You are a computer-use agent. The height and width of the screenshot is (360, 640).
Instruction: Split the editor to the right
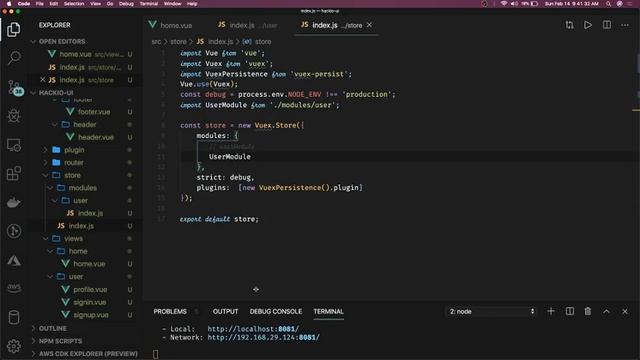[607, 25]
